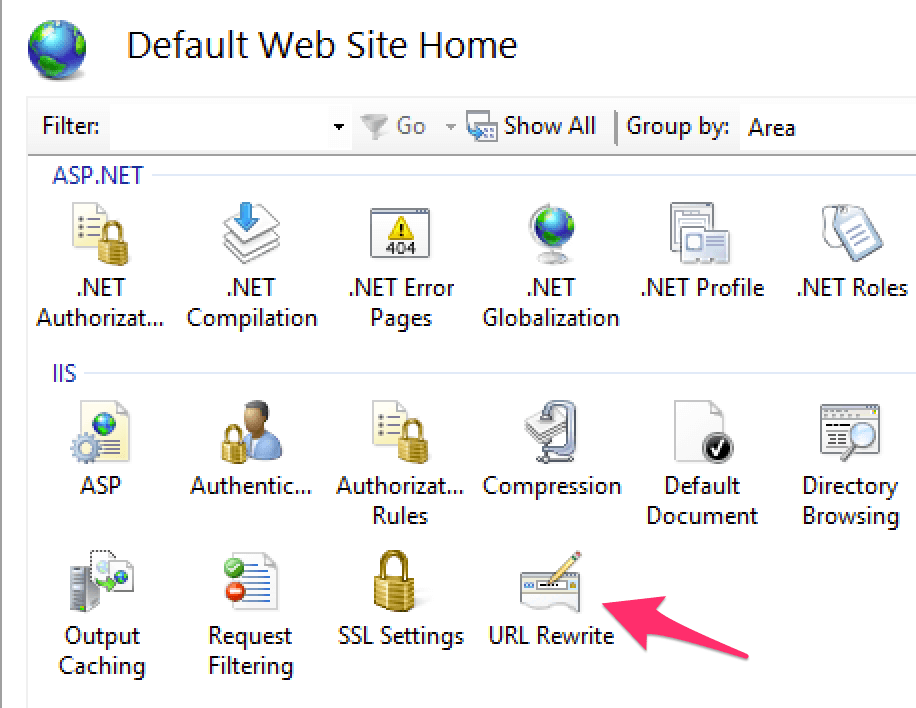Open the Group by Area selector
Image resolution: width=916 pixels, height=708 pixels.
click(771, 127)
